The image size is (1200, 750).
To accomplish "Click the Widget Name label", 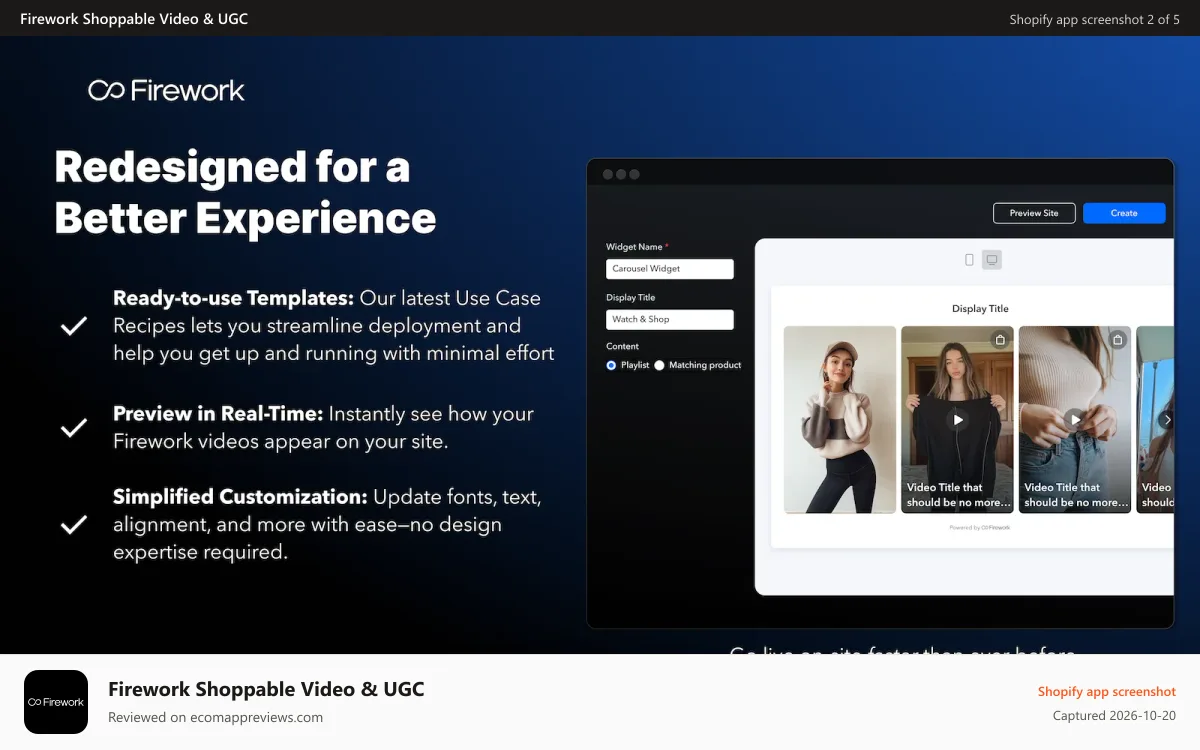I will (x=637, y=247).
